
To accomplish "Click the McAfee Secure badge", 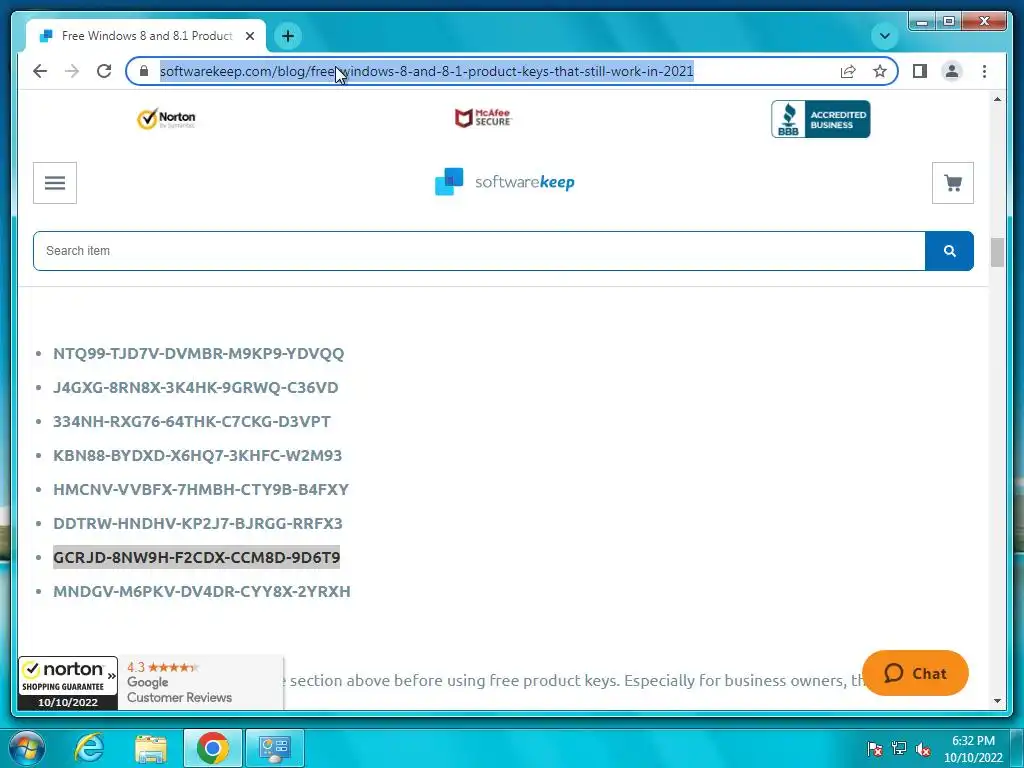I will tap(483, 118).
